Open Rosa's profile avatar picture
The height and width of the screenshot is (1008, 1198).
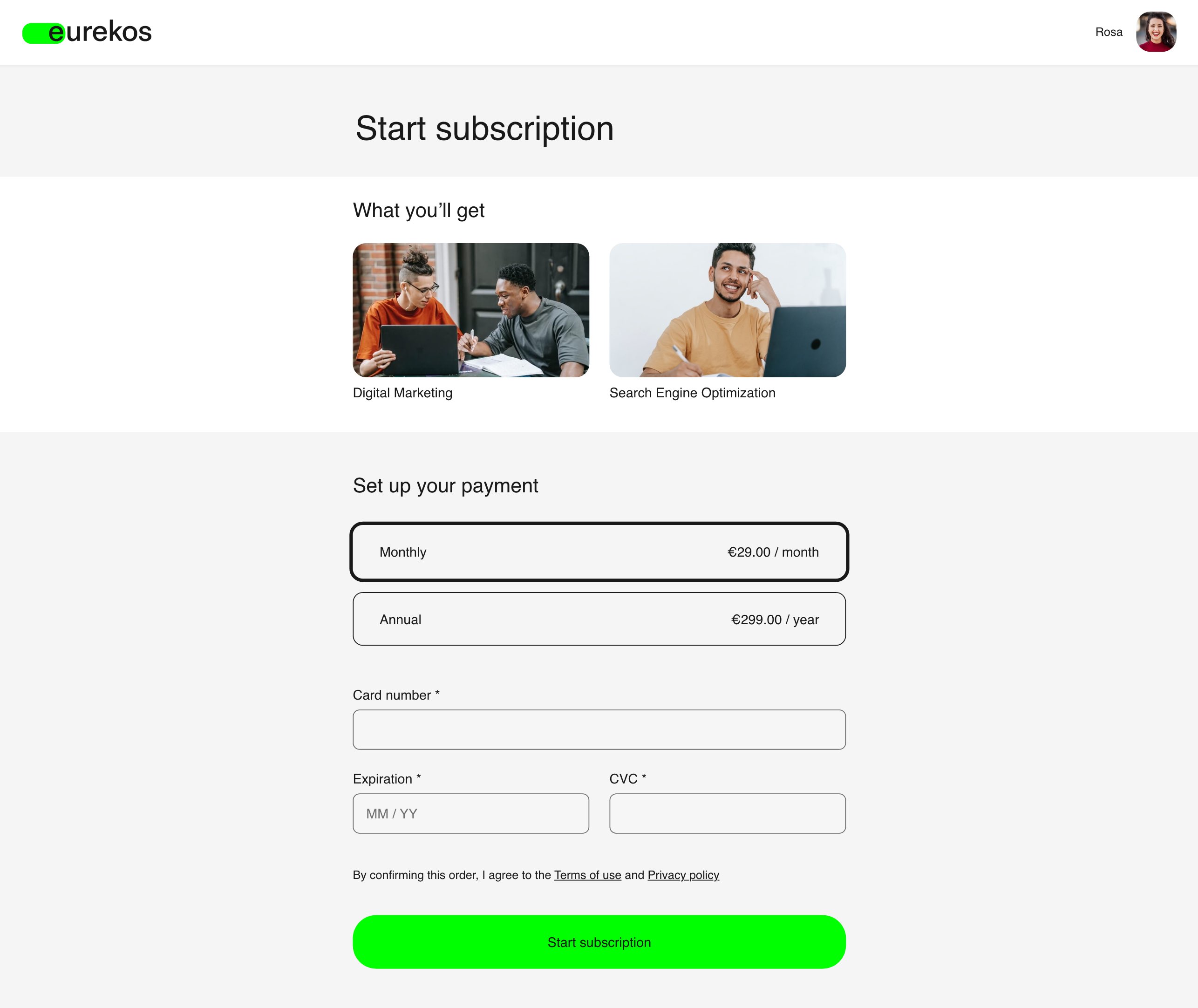1156,32
